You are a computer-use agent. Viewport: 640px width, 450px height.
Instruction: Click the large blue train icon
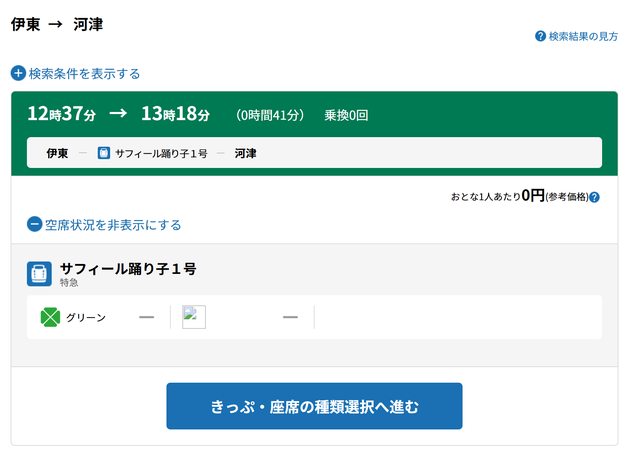(39, 274)
